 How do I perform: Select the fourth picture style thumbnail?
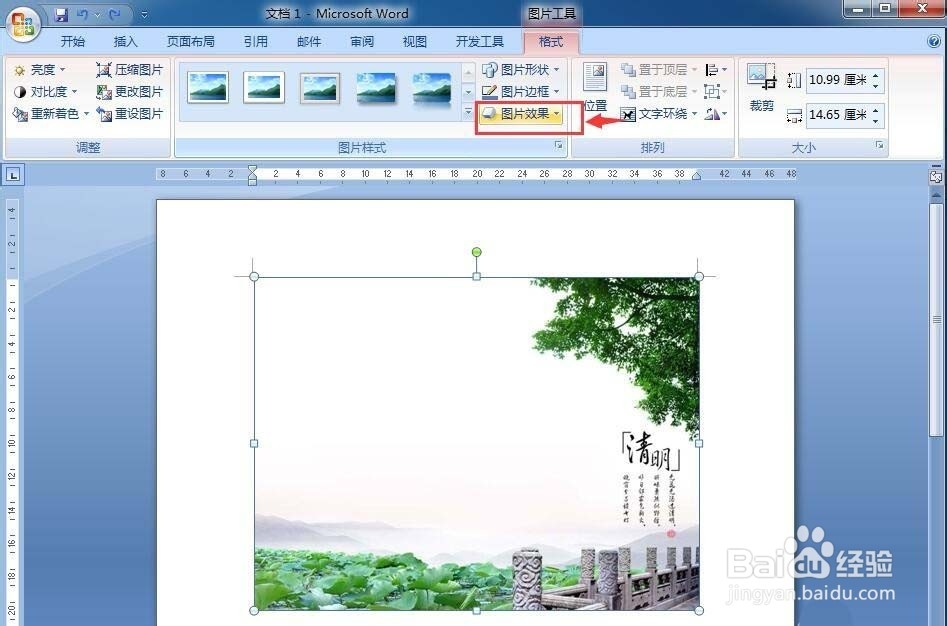pos(376,89)
